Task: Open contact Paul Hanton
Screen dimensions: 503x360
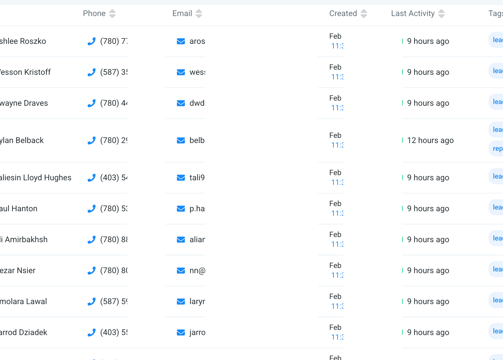Action: point(19,209)
